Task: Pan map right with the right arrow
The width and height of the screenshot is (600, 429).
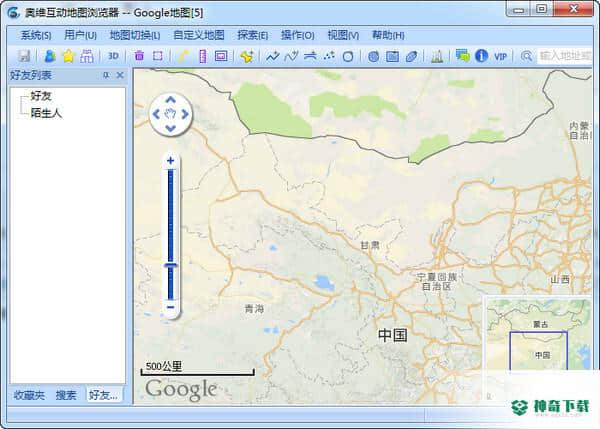Action: (185, 114)
